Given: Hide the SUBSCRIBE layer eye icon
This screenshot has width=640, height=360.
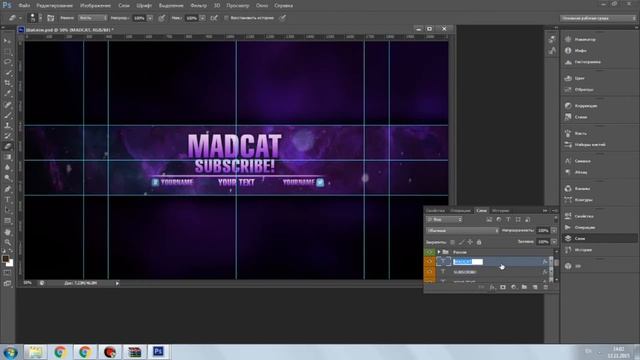Looking at the screenshot, I should [x=429, y=272].
